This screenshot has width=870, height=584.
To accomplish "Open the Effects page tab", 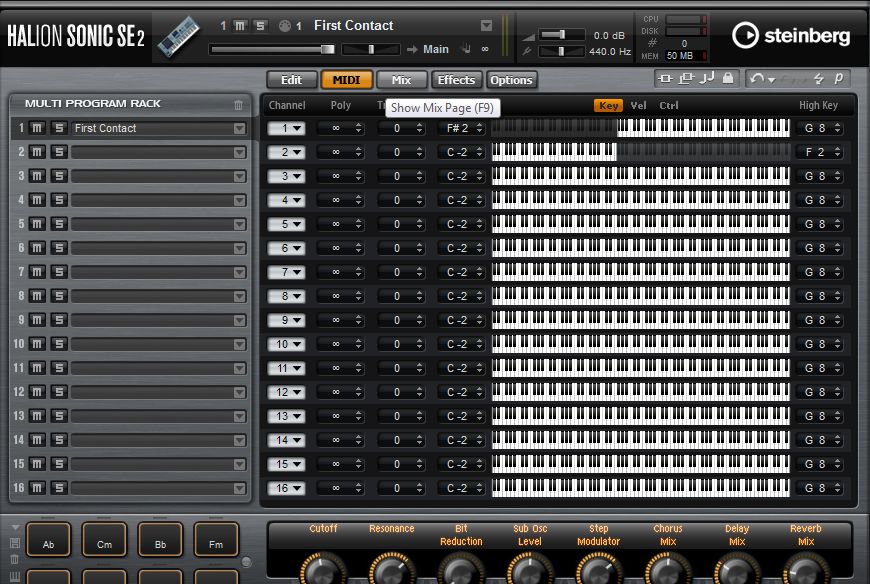I will pyautogui.click(x=456, y=80).
